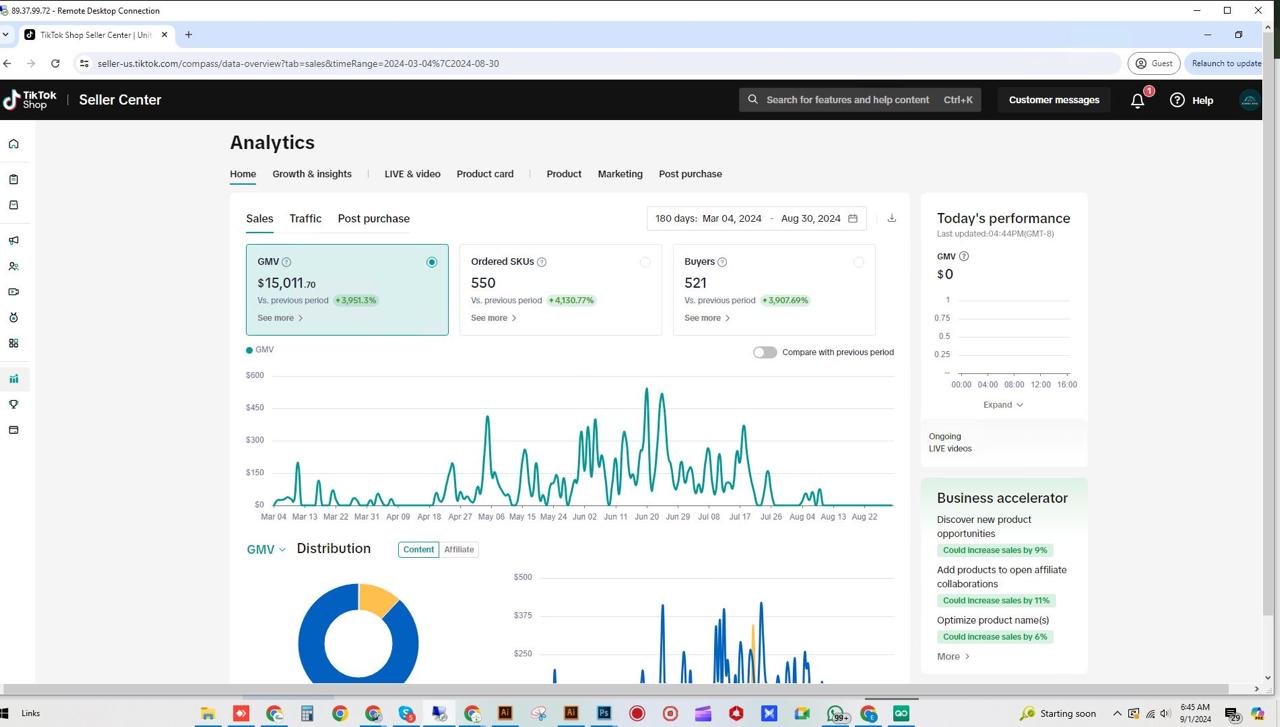Switch to the Traffic sub-tab
Image resolution: width=1280 pixels, height=727 pixels.
tap(305, 218)
